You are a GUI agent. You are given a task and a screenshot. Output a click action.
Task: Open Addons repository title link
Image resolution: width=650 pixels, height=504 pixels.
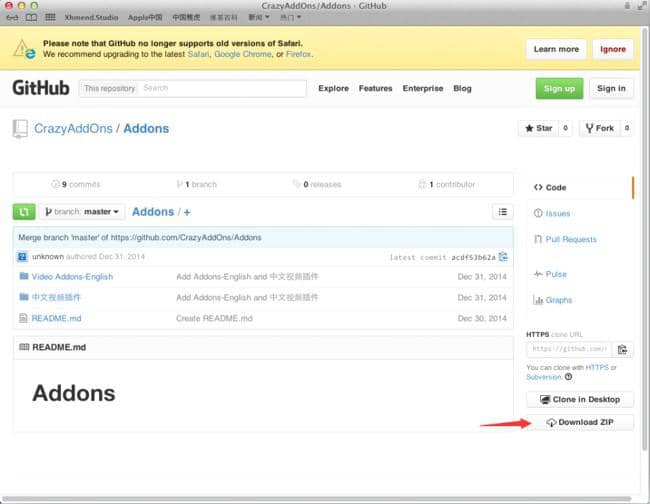point(146,128)
